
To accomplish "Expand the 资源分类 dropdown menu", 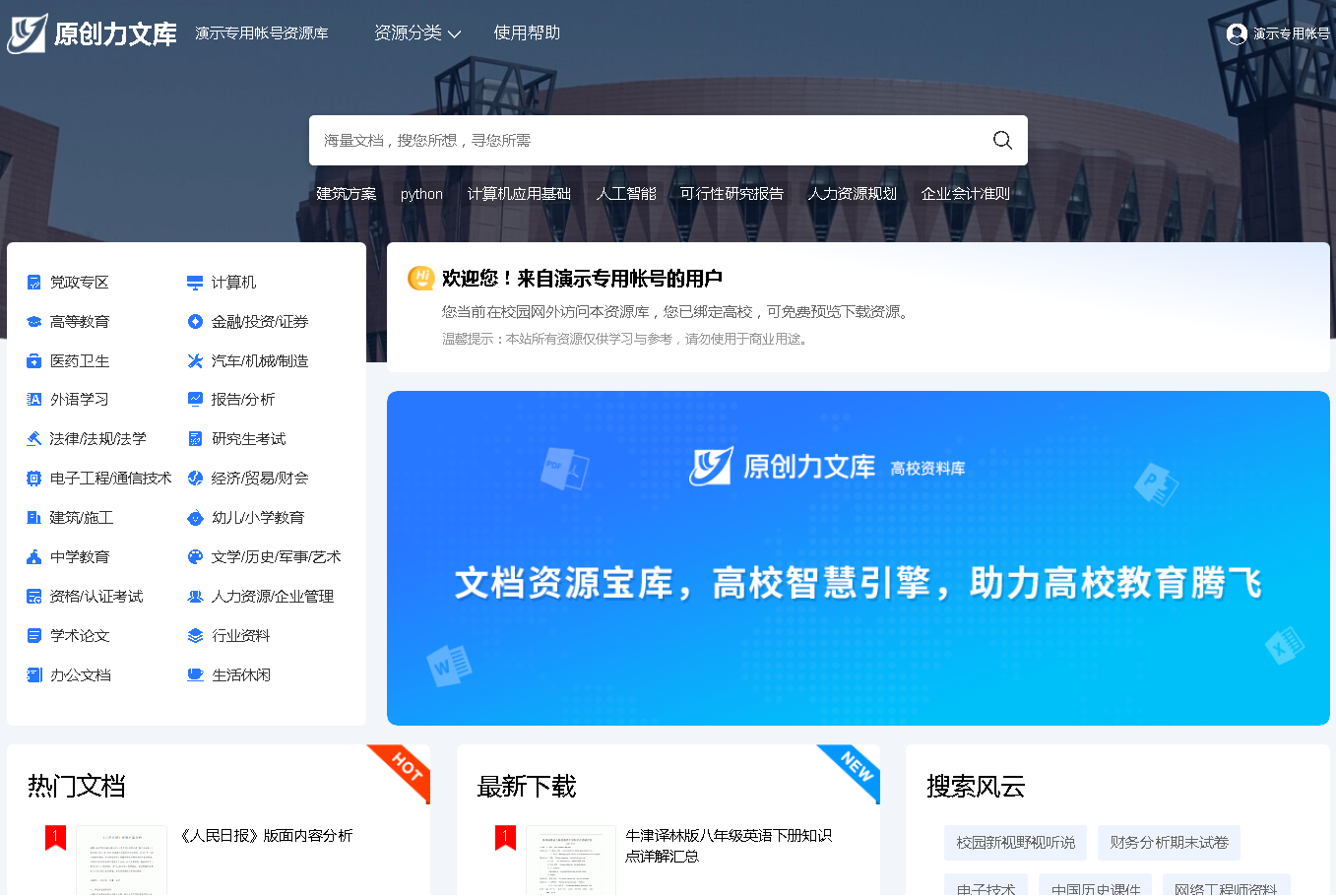I will click(416, 33).
